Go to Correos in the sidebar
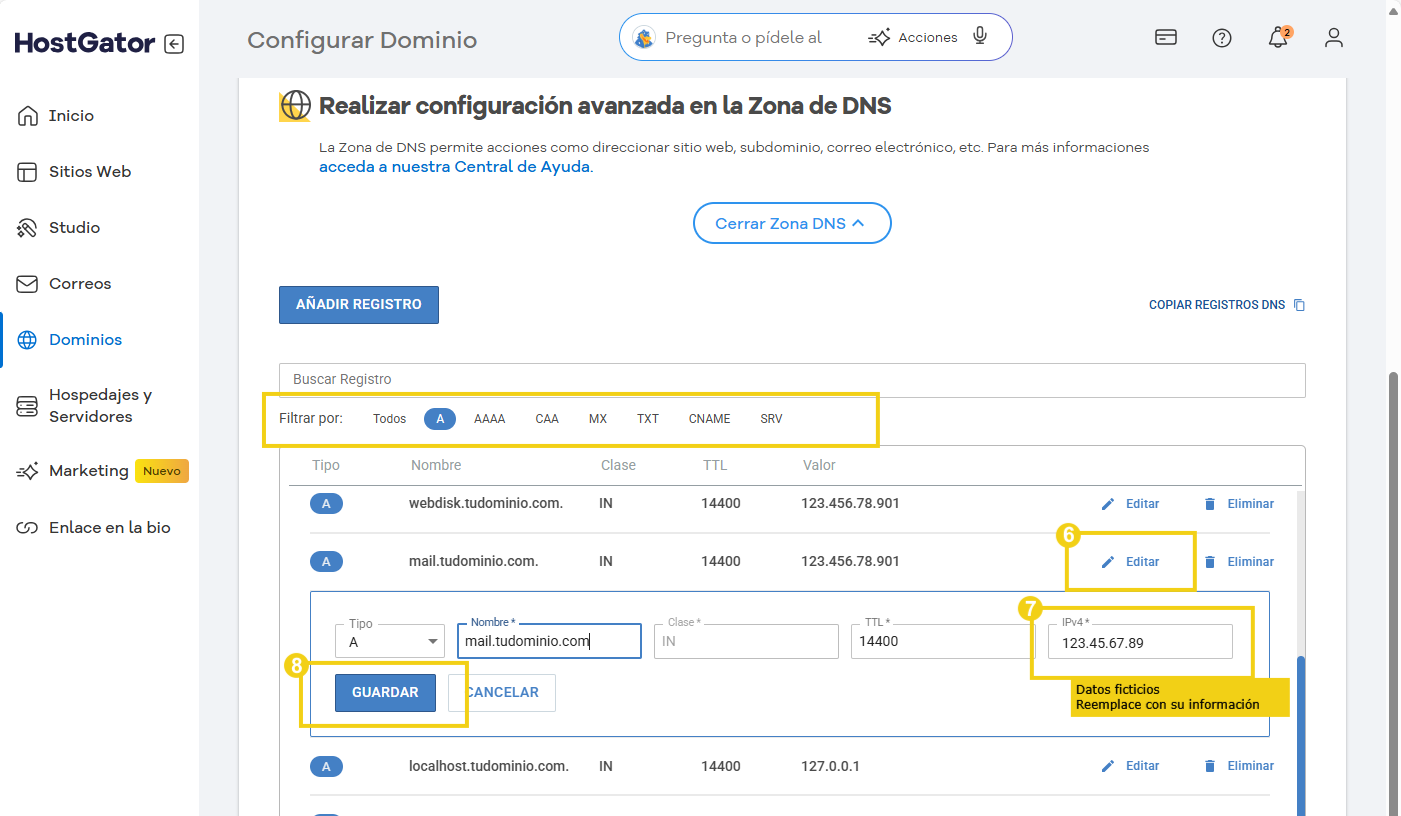 coord(80,284)
